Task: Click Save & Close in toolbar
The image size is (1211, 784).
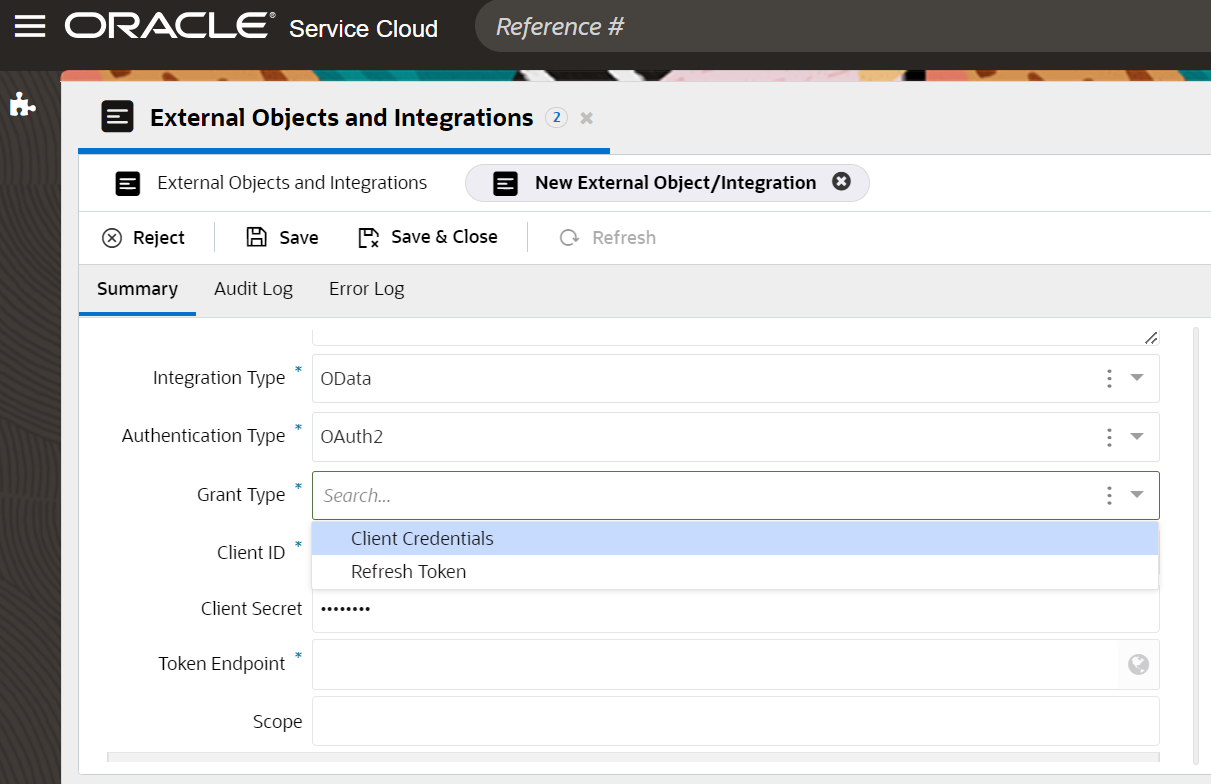Action: 428,237
